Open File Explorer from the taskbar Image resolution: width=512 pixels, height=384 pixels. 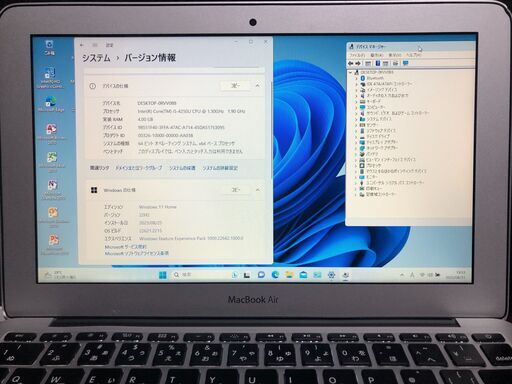coord(289,275)
